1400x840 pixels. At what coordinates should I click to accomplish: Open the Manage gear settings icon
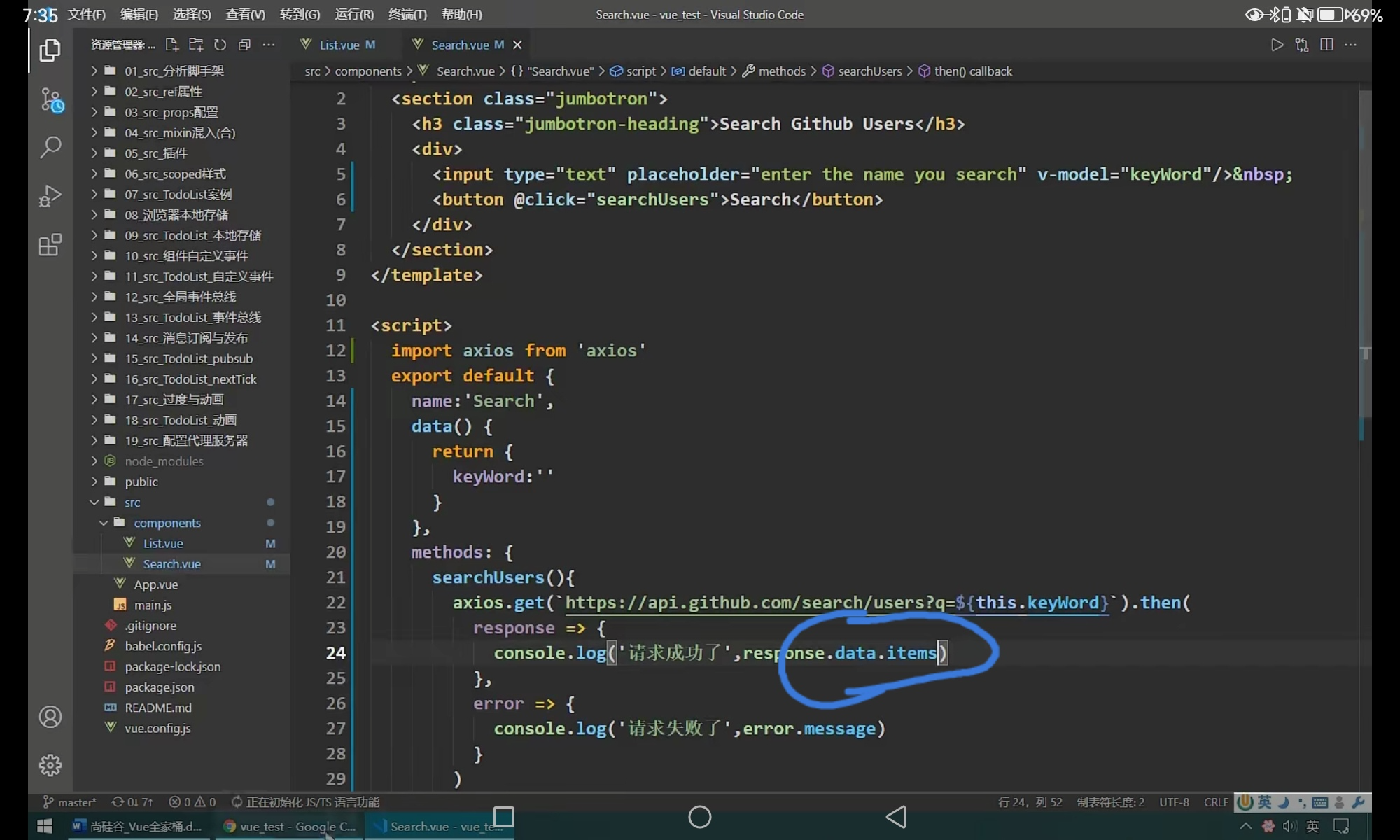pos(50,765)
